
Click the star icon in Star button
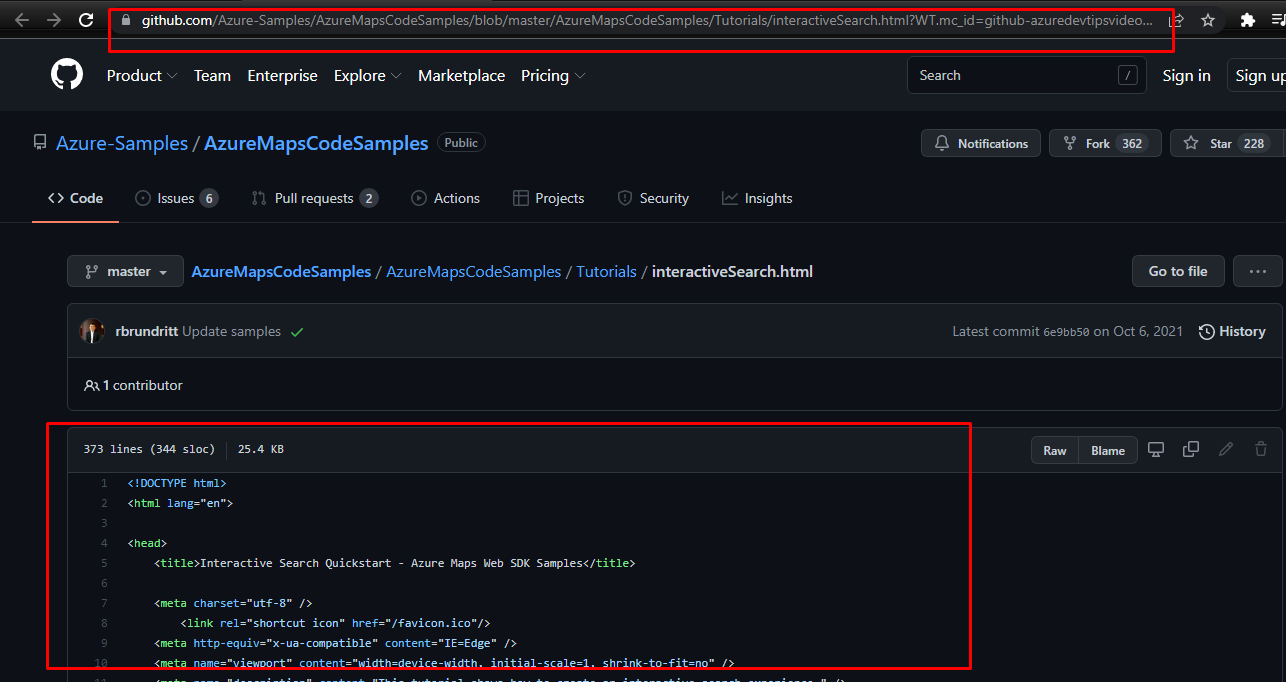1191,144
